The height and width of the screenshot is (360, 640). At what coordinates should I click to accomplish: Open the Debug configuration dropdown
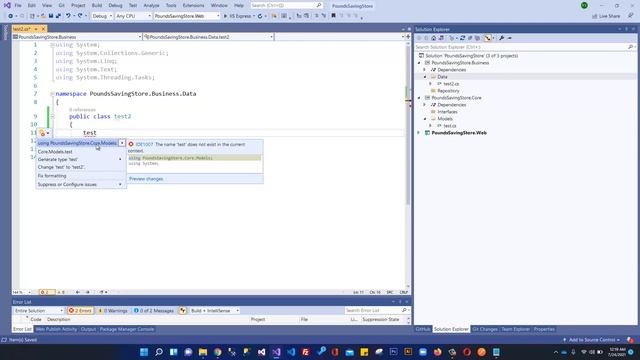pos(102,16)
